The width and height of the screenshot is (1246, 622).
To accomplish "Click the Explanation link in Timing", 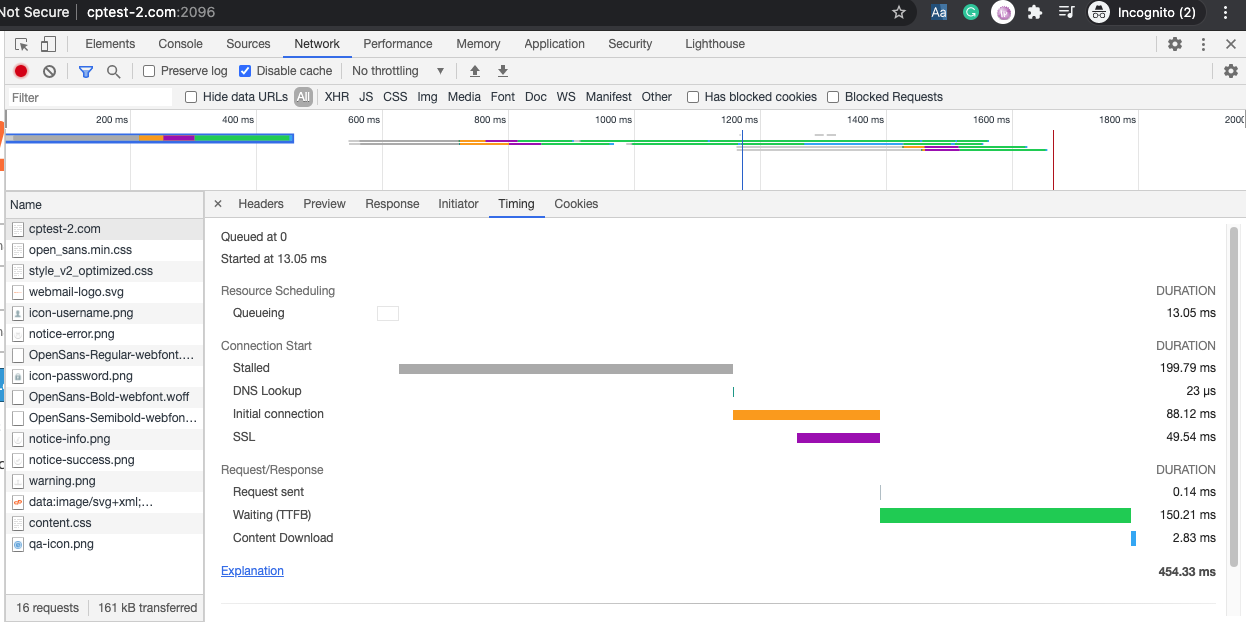I will click(252, 570).
